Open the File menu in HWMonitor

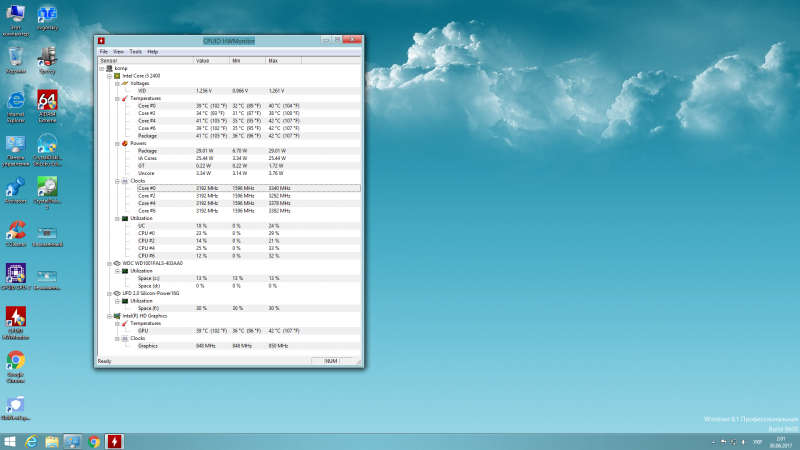click(103, 51)
